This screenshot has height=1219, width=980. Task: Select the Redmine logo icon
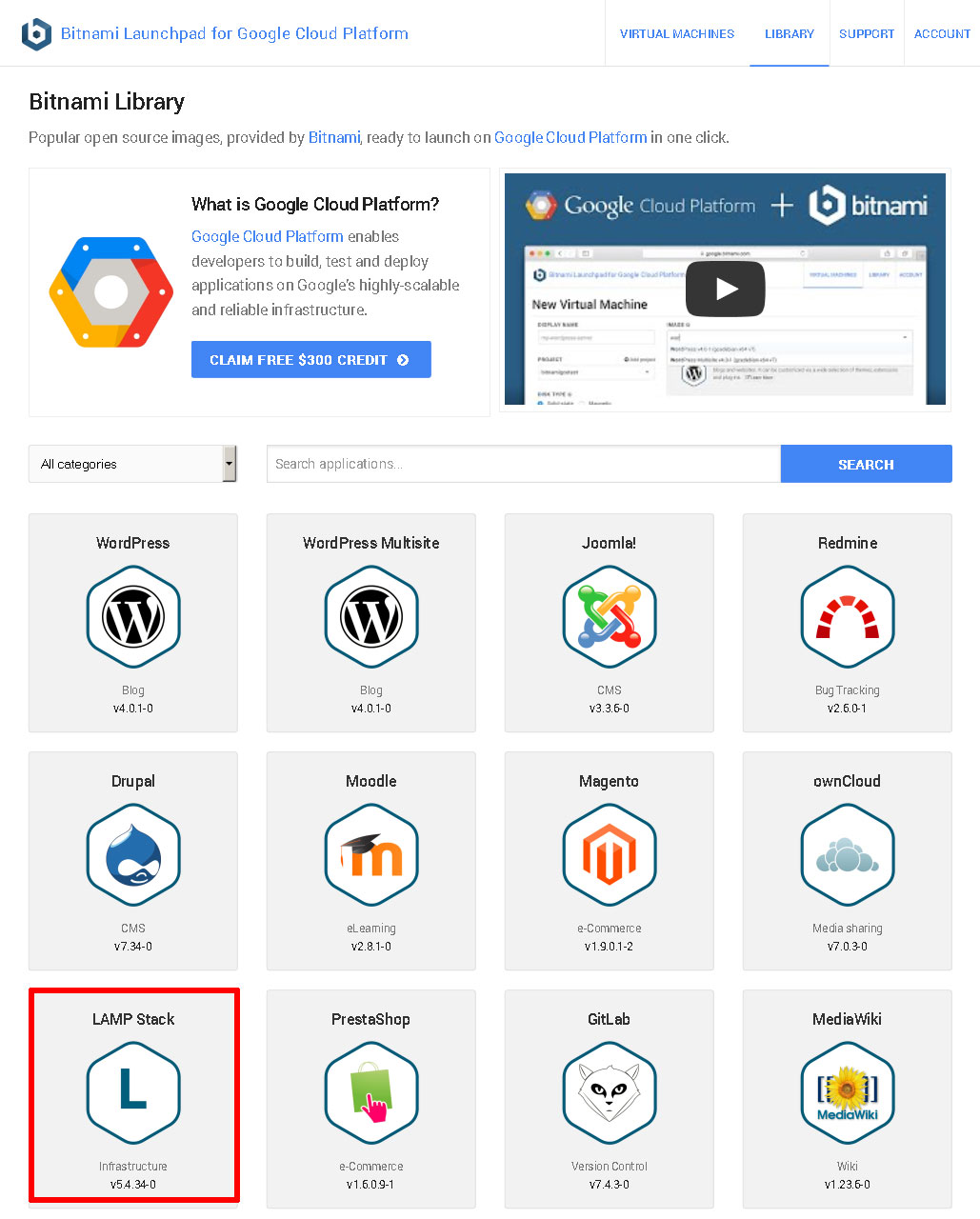tap(848, 617)
